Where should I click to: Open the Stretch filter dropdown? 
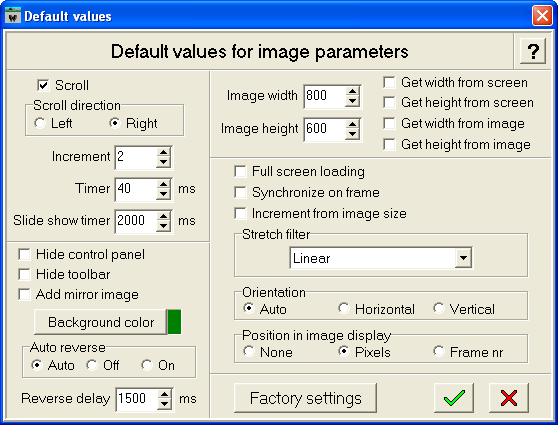463,258
